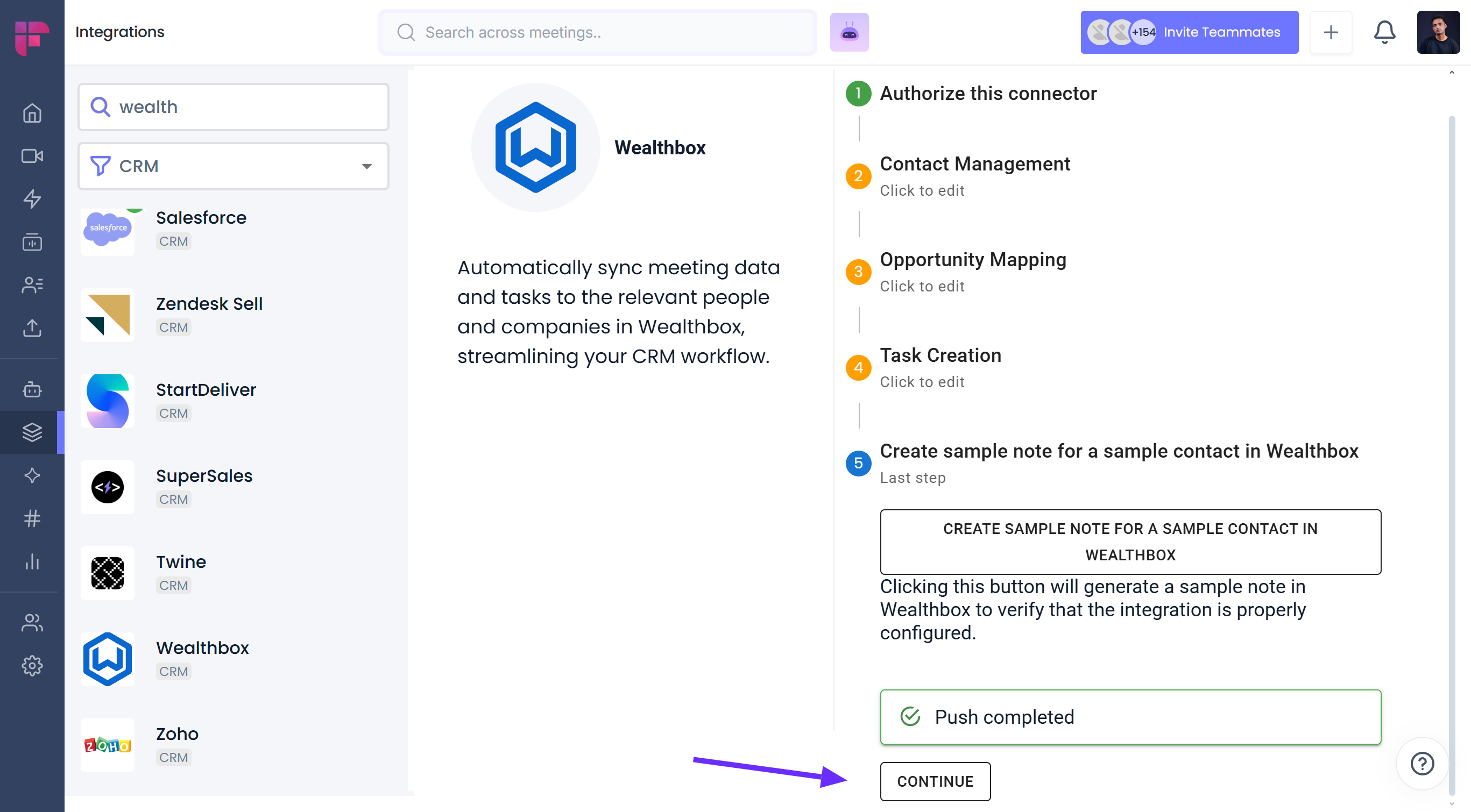Open analytics bar chart sidebar icon
This screenshot has width=1471, height=812.
click(32, 561)
